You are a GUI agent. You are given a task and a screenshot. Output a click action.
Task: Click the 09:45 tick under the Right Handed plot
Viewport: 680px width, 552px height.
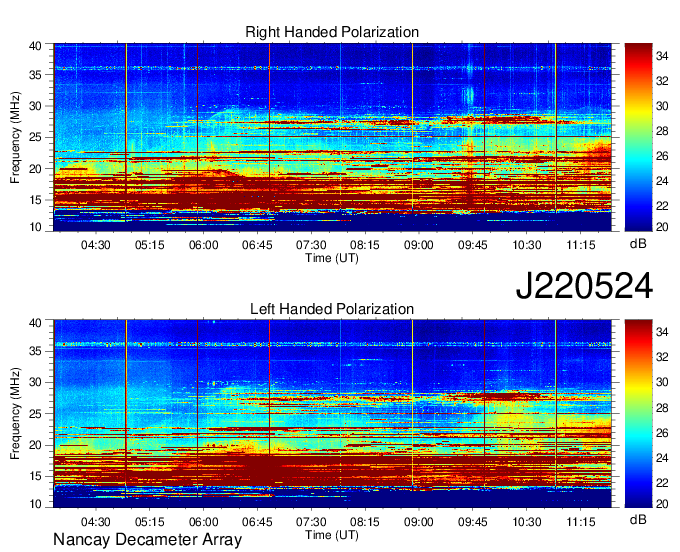pos(473,245)
